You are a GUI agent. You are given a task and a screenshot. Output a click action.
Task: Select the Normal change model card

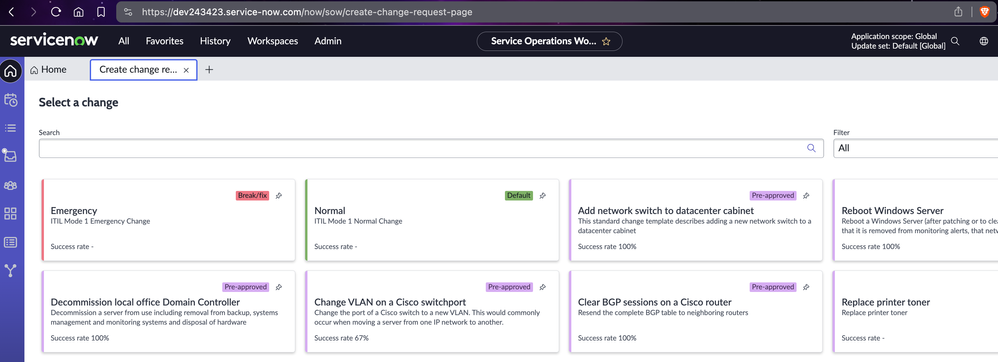[x=432, y=220]
